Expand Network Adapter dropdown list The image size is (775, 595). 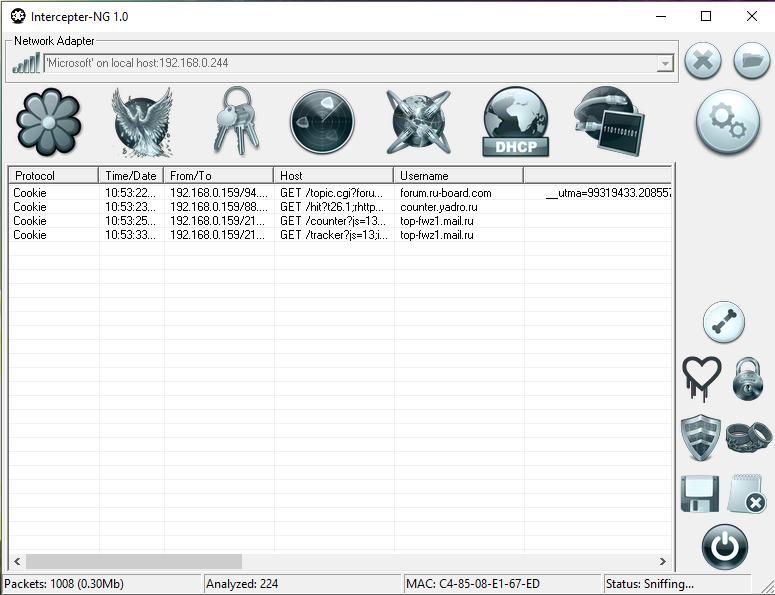click(665, 63)
